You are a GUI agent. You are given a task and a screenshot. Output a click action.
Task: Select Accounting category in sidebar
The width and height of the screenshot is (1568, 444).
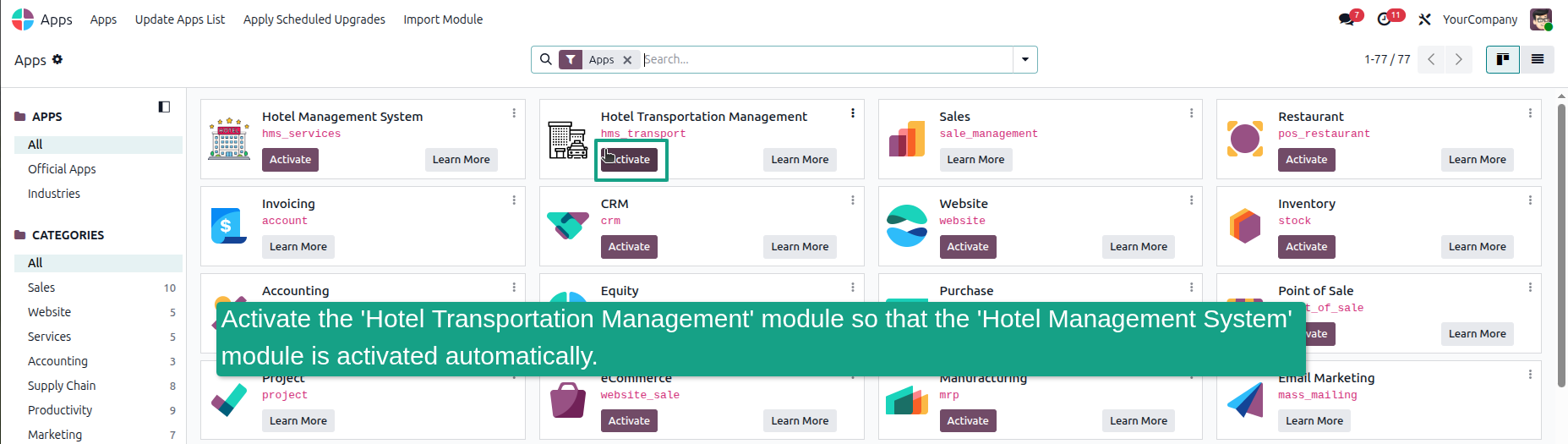pyautogui.click(x=98, y=361)
